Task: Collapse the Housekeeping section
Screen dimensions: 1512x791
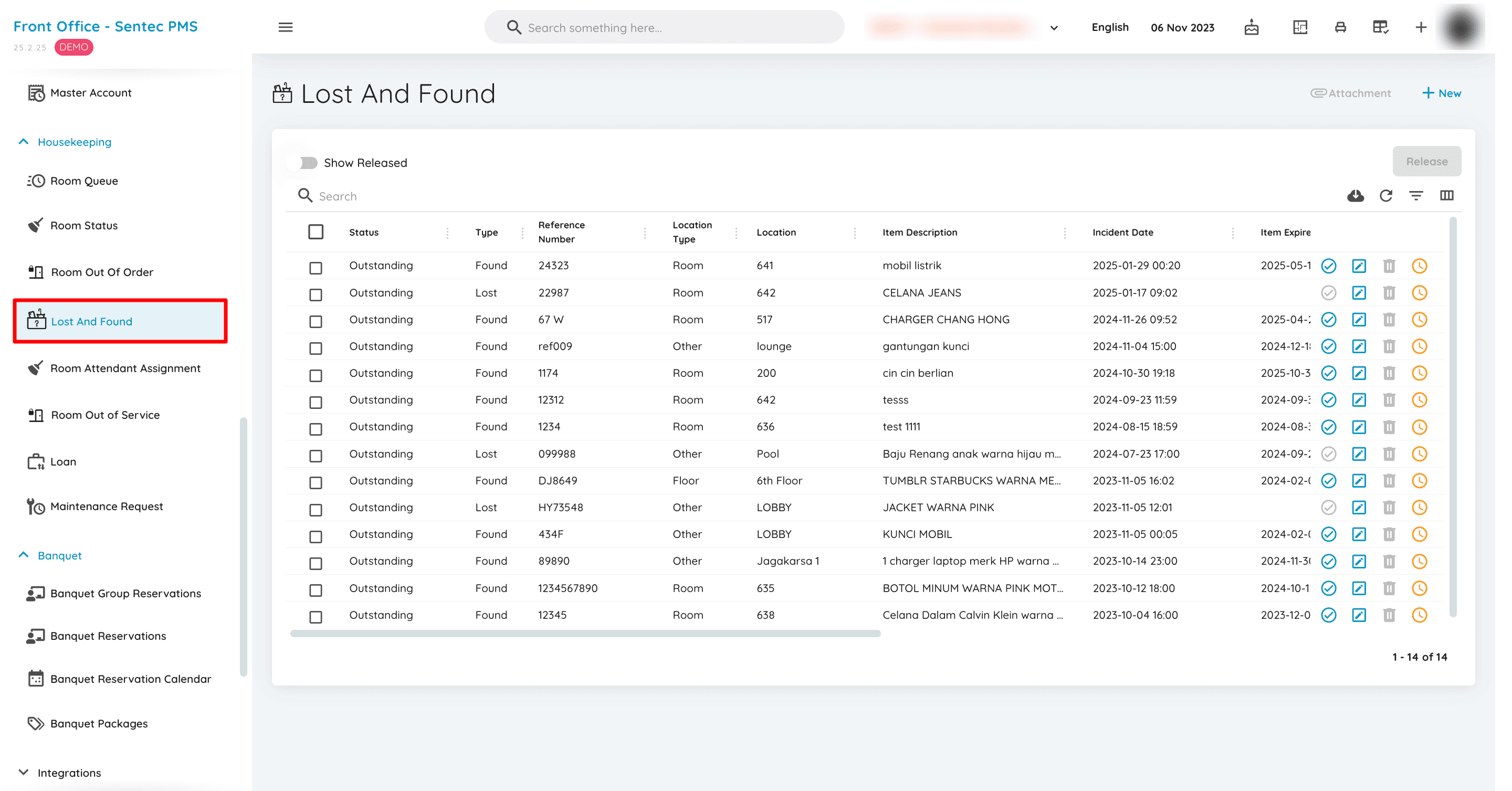Action: pos(65,142)
